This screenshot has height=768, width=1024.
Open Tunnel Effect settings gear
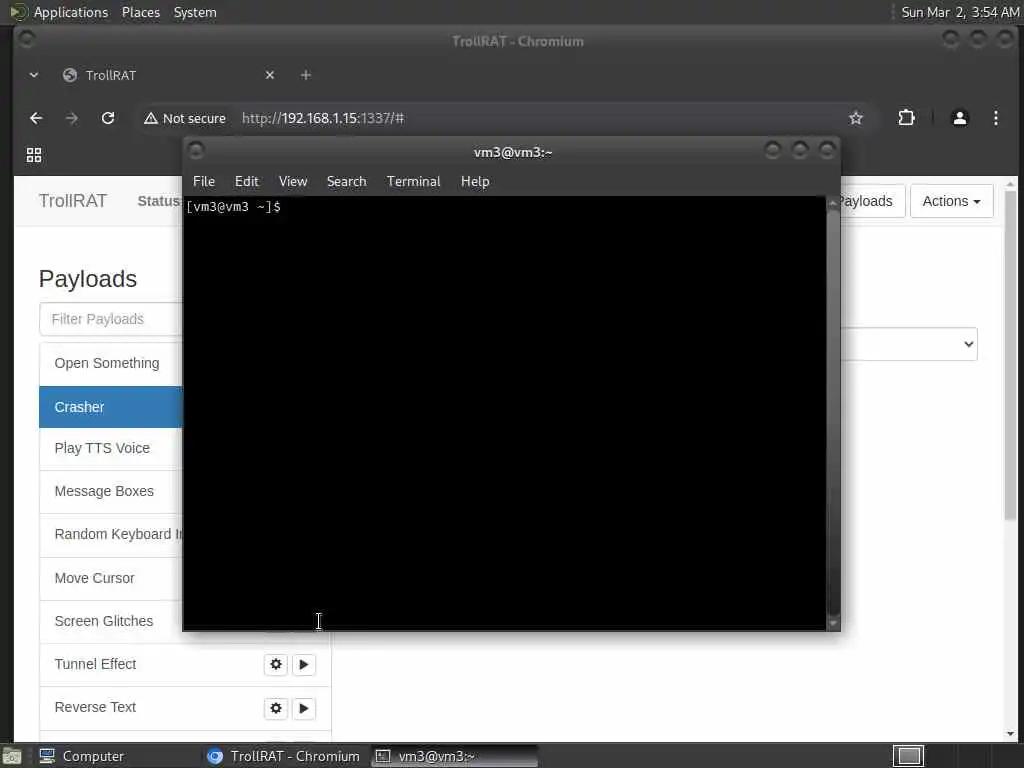coord(276,664)
